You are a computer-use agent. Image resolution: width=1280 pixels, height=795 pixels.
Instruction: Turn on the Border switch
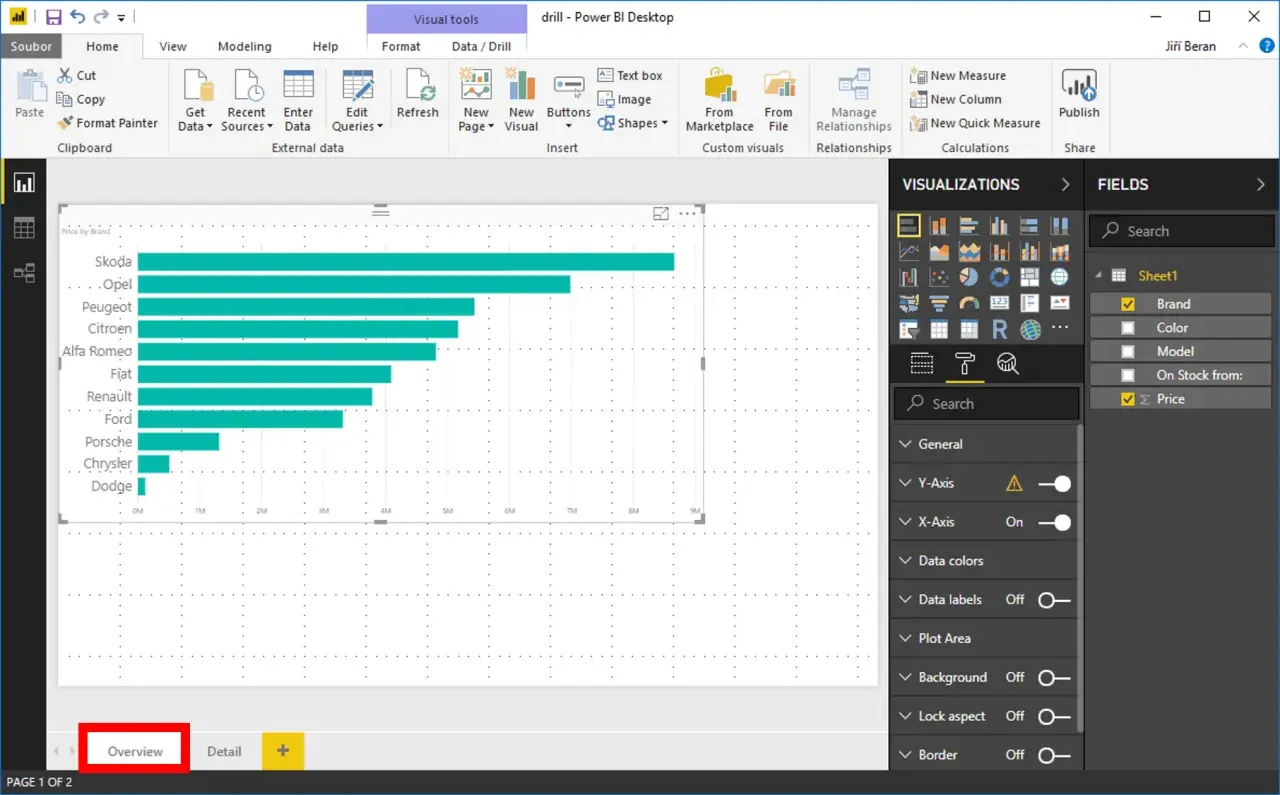1054,755
